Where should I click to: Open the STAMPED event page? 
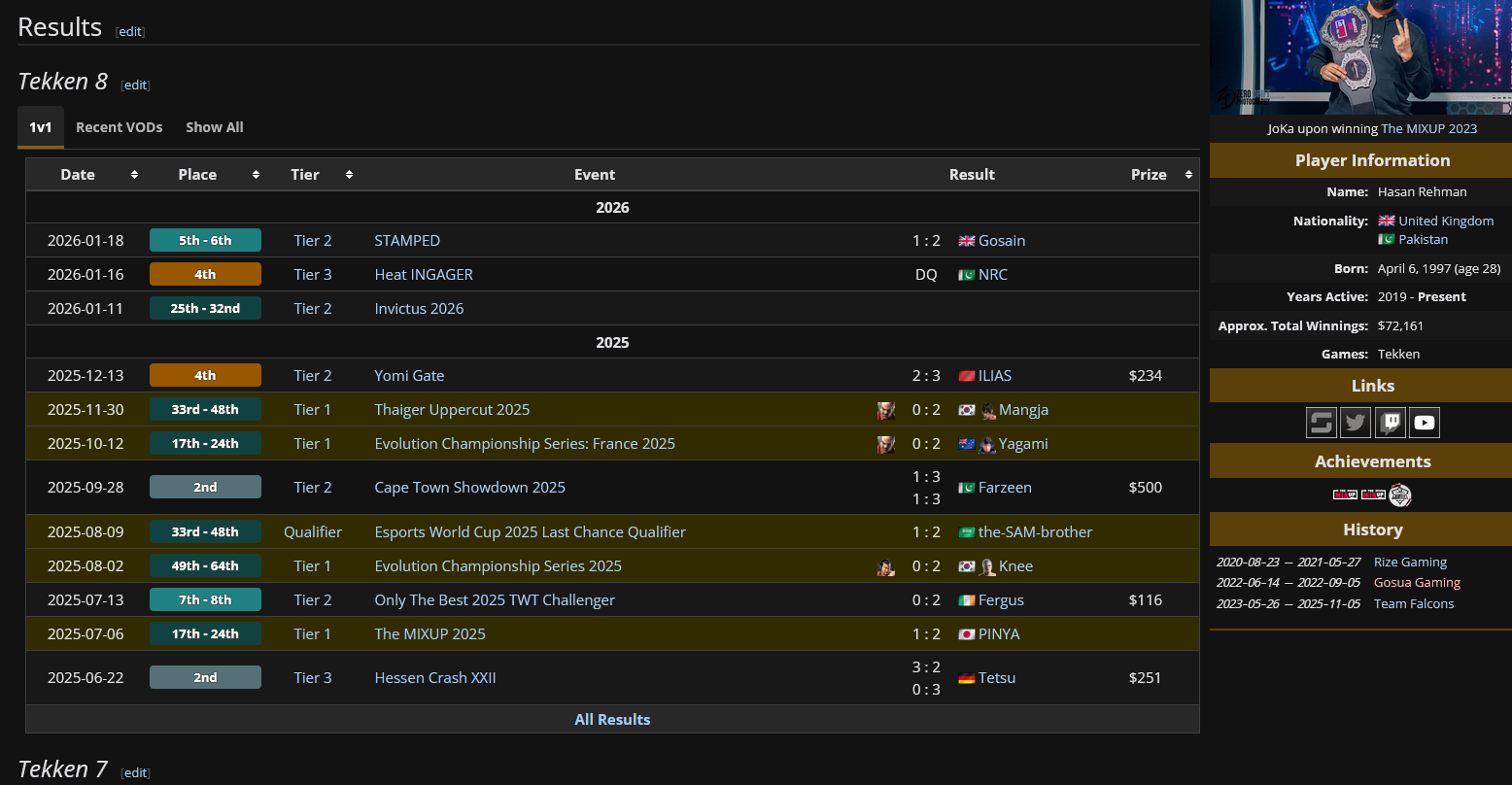[x=407, y=241]
